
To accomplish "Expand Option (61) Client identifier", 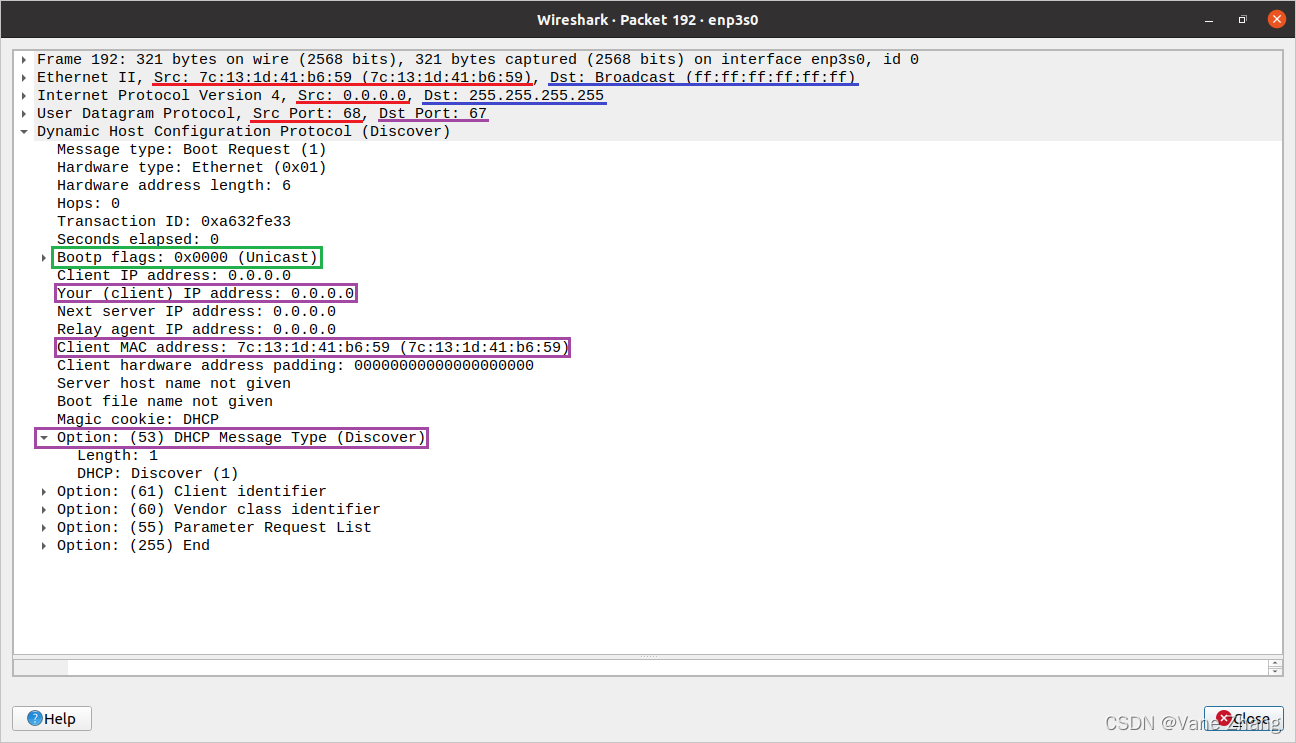I will click(44, 492).
